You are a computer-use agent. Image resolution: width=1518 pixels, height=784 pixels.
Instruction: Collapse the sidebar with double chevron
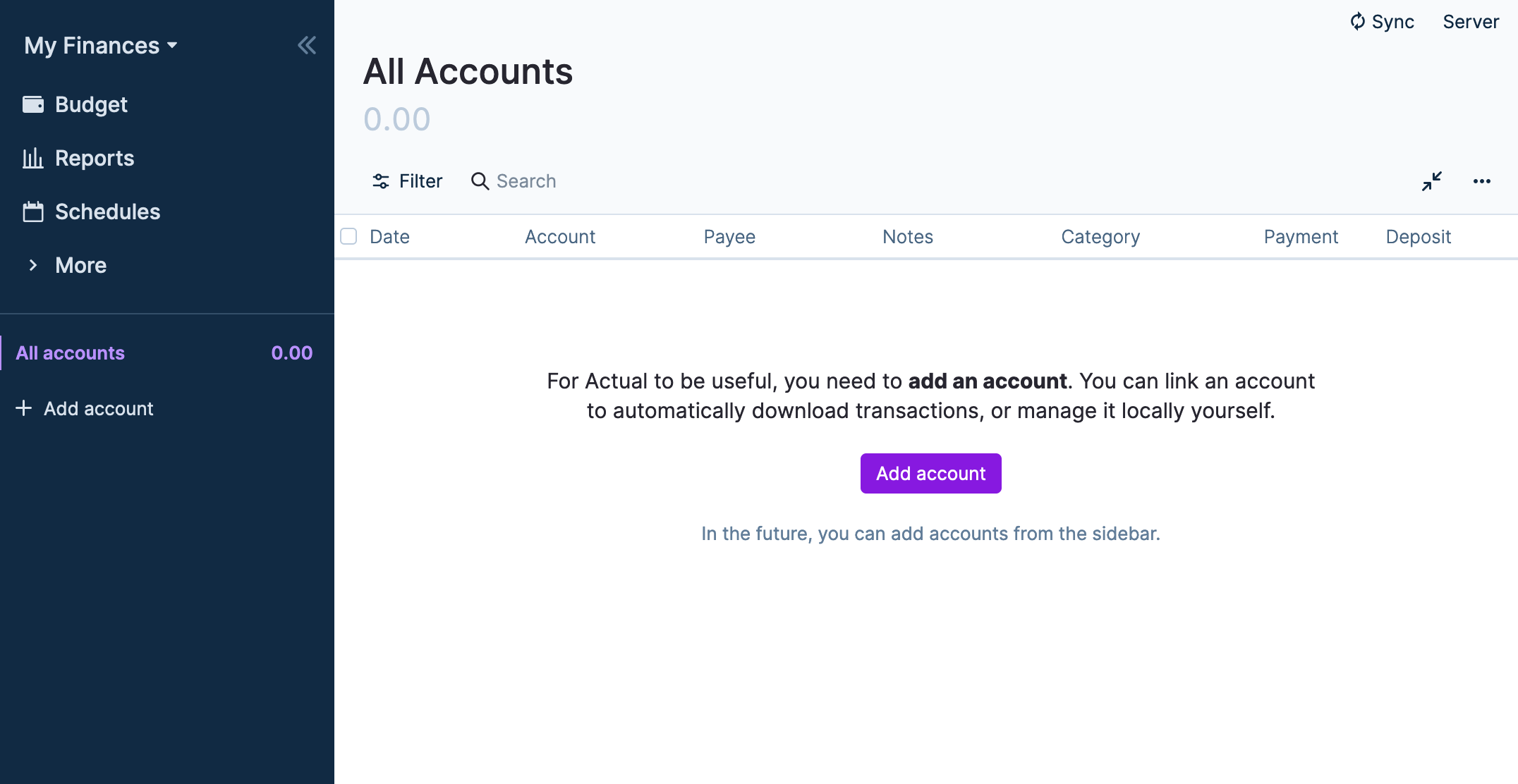click(x=307, y=44)
